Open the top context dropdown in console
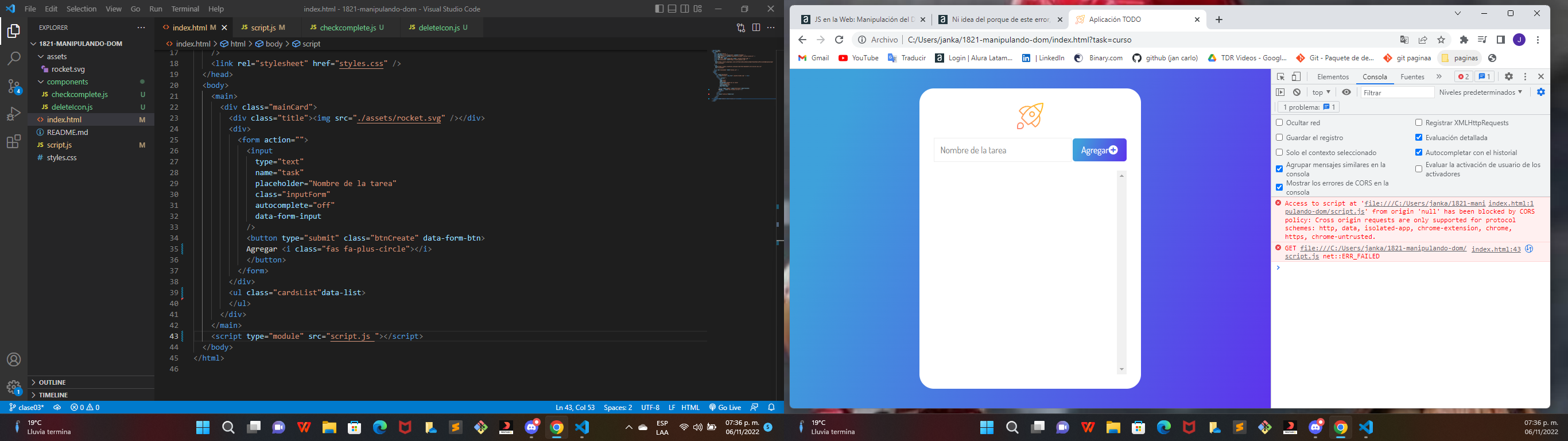 pos(1321,92)
